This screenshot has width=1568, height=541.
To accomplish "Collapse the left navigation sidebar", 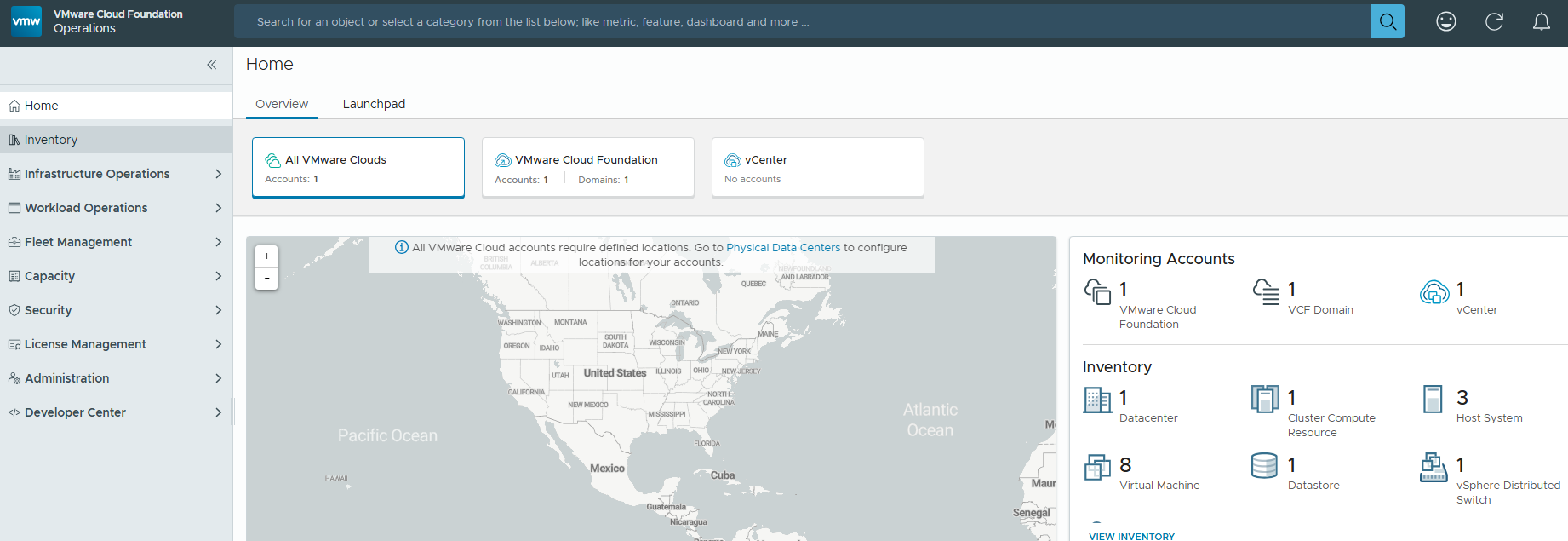I will [x=212, y=65].
